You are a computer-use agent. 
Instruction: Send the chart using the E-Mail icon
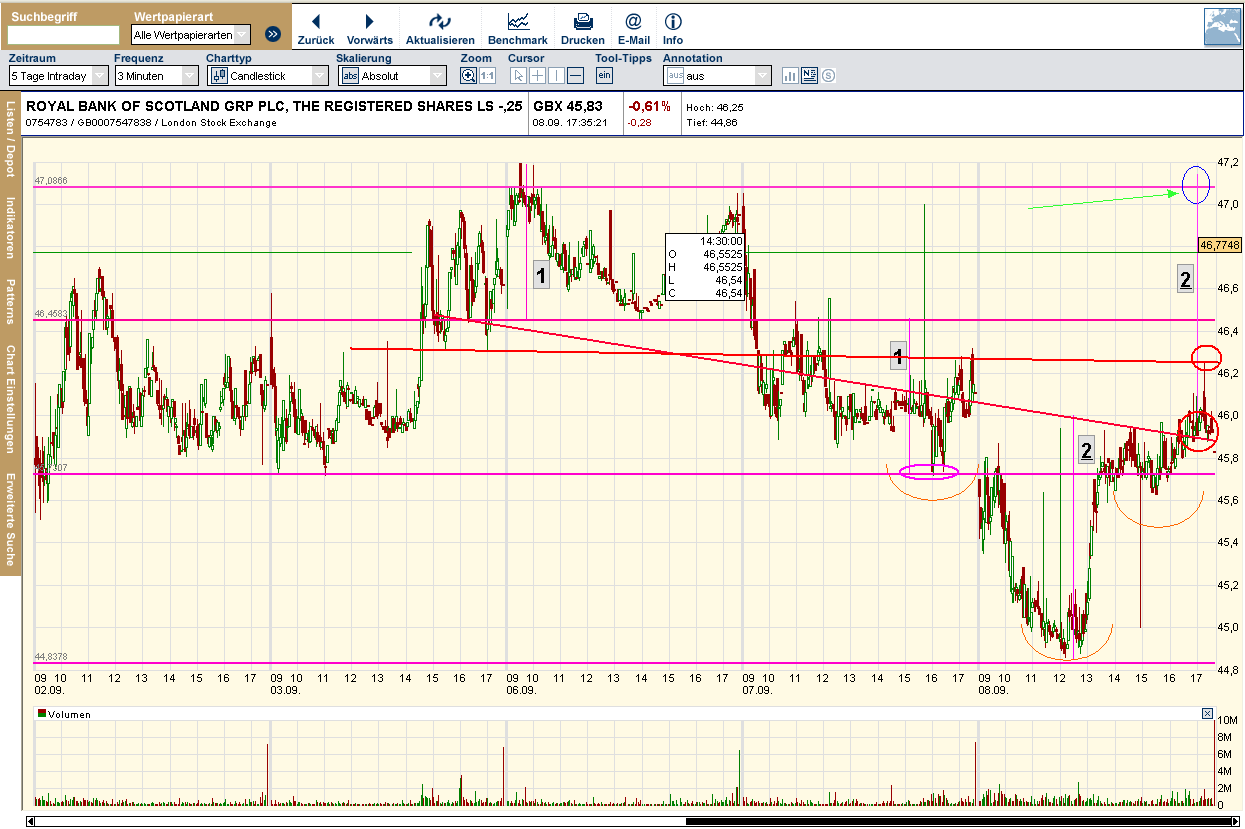click(633, 26)
